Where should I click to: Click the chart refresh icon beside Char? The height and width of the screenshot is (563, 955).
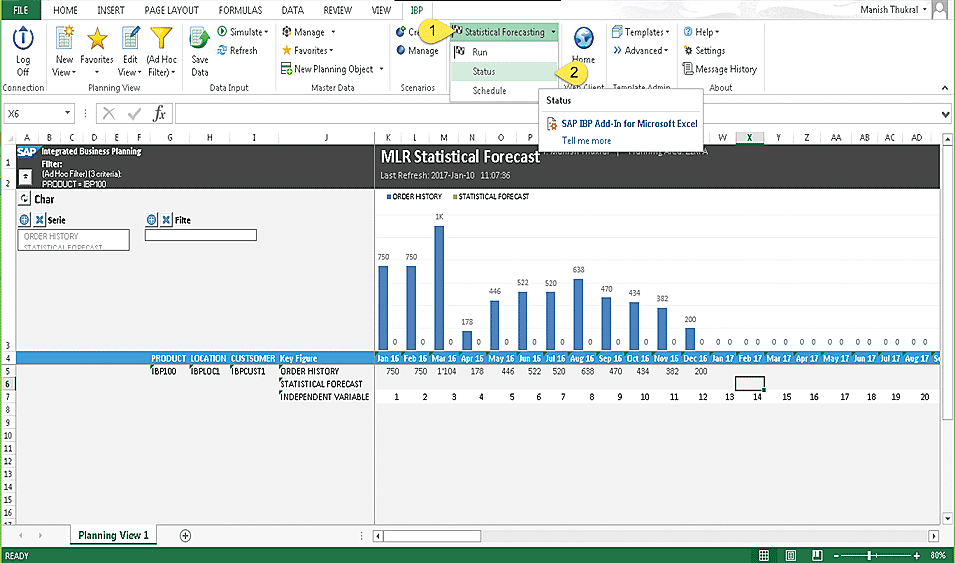[x=24, y=199]
